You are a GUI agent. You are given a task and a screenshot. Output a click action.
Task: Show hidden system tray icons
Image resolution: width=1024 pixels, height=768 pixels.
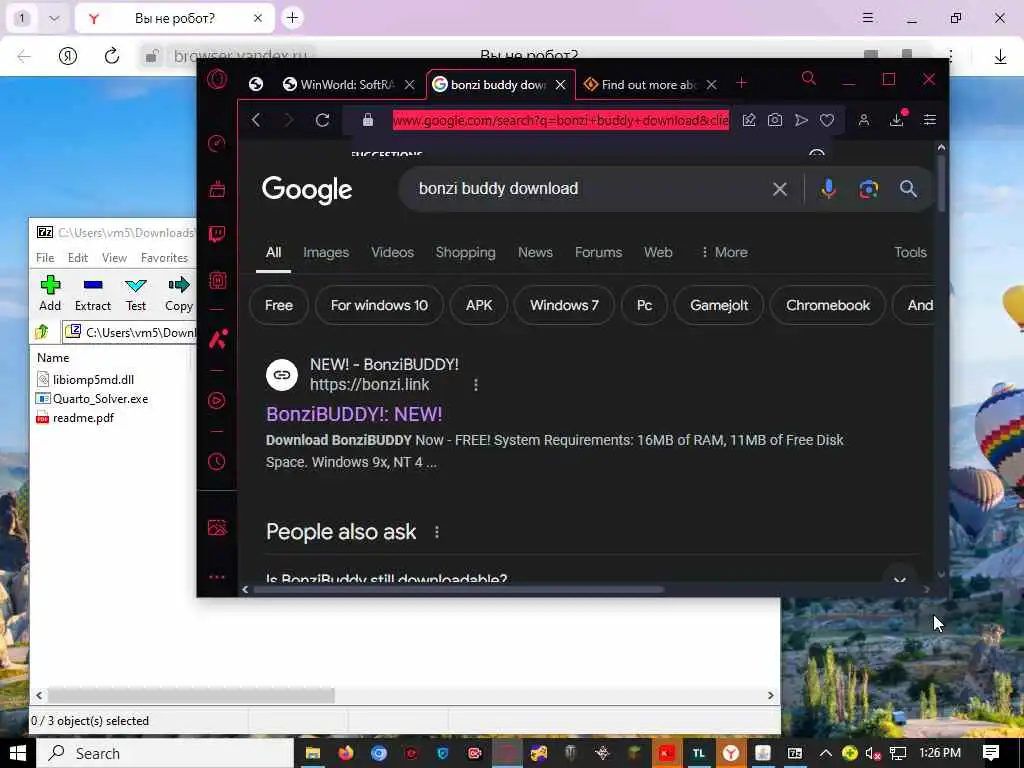(825, 753)
